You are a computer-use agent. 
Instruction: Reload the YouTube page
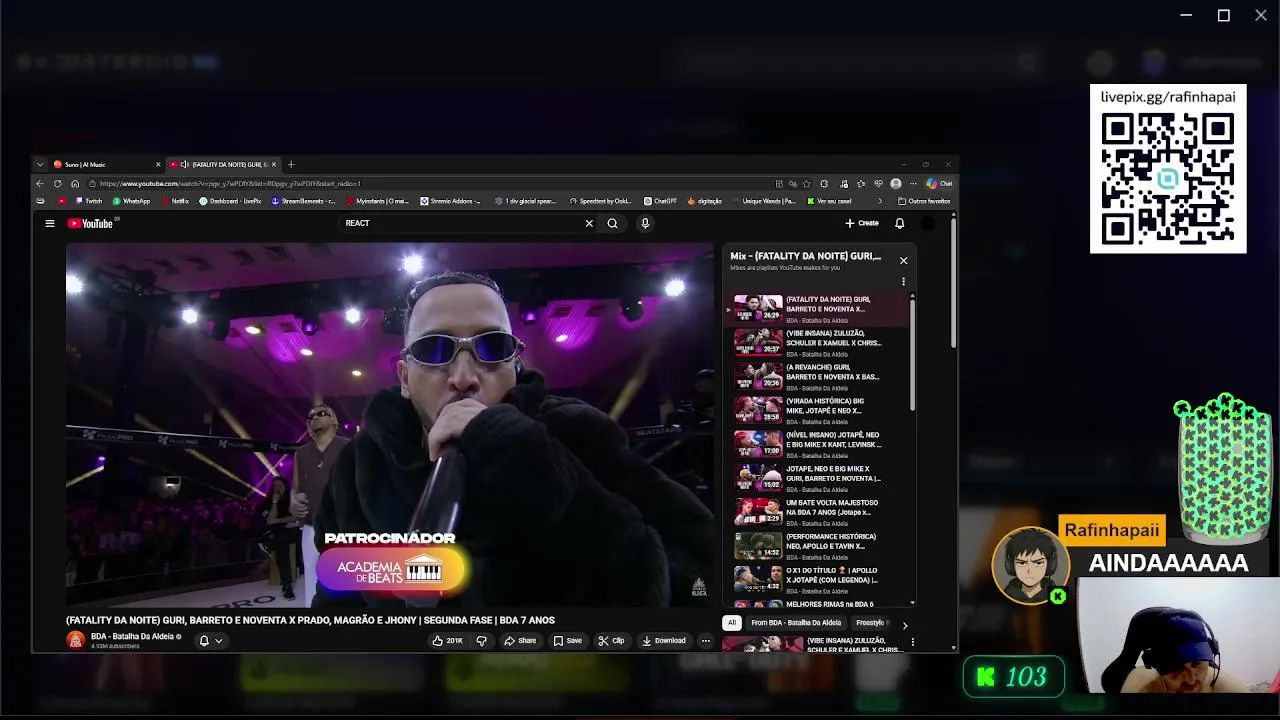(57, 184)
